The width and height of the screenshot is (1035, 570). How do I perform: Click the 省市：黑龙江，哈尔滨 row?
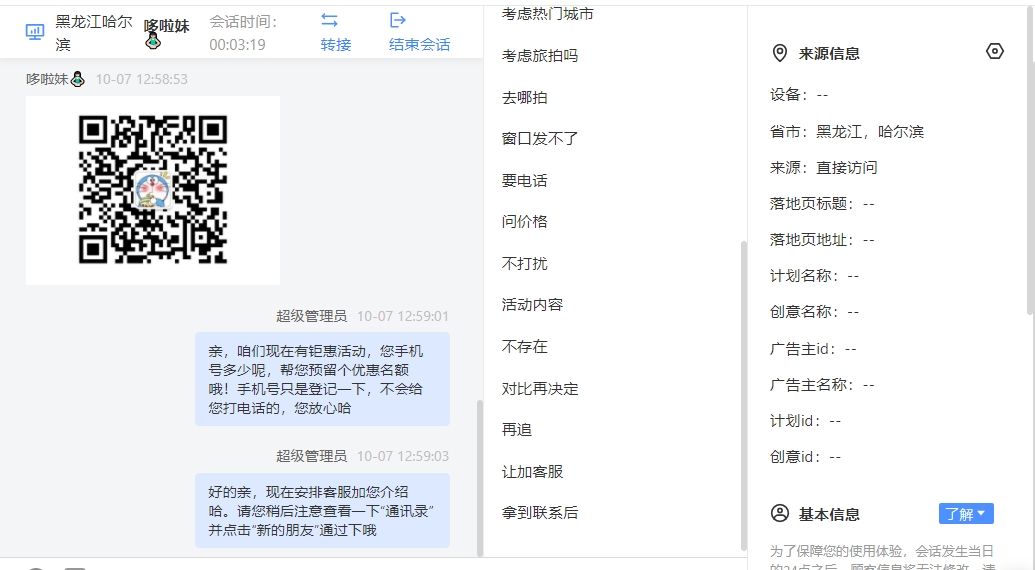(846, 132)
